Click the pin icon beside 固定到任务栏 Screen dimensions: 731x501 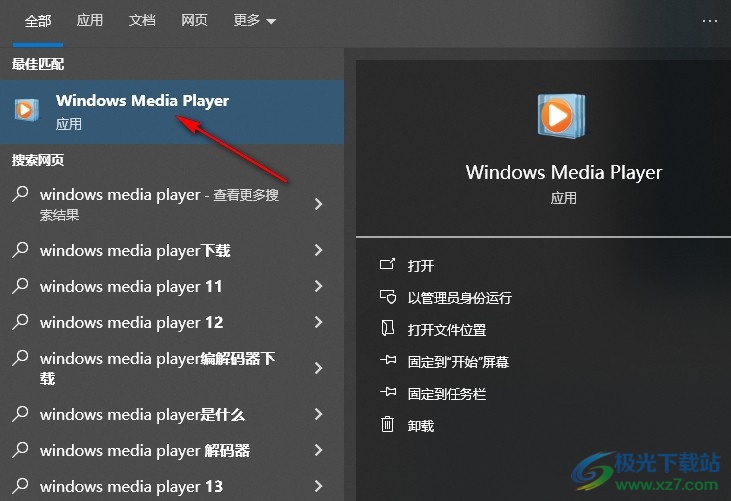(388, 392)
